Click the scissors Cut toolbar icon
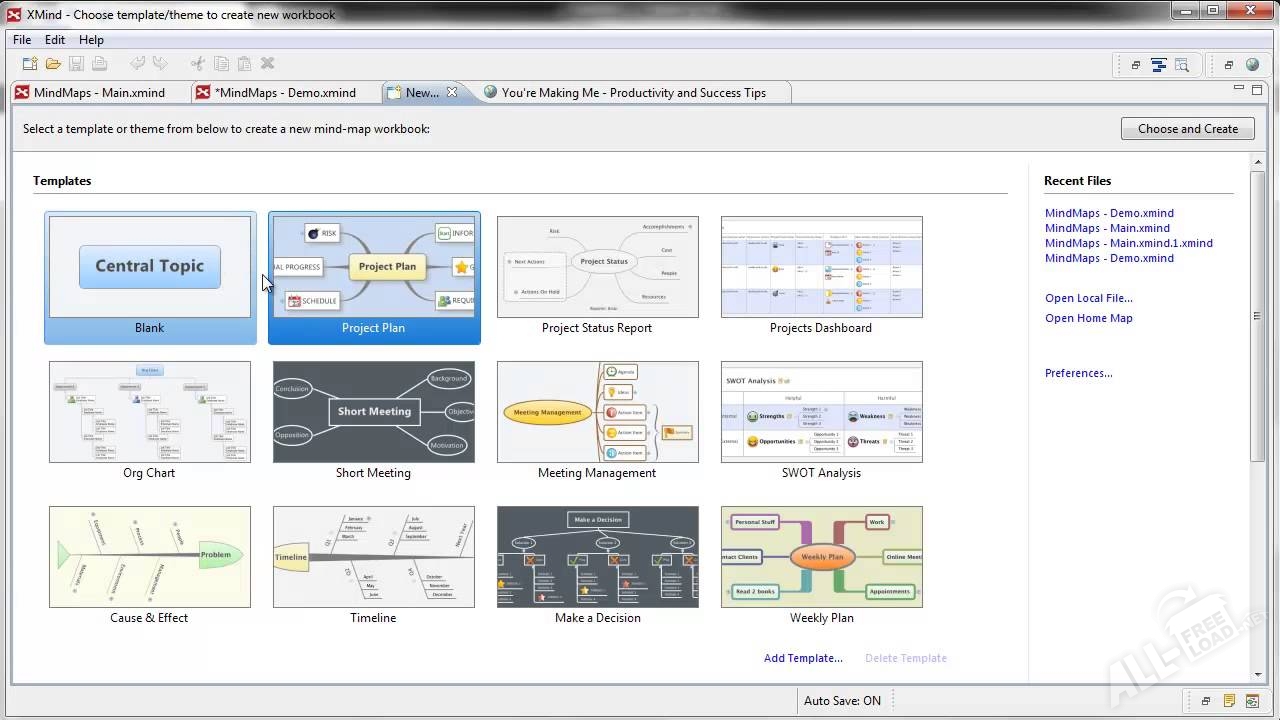 pyautogui.click(x=197, y=64)
